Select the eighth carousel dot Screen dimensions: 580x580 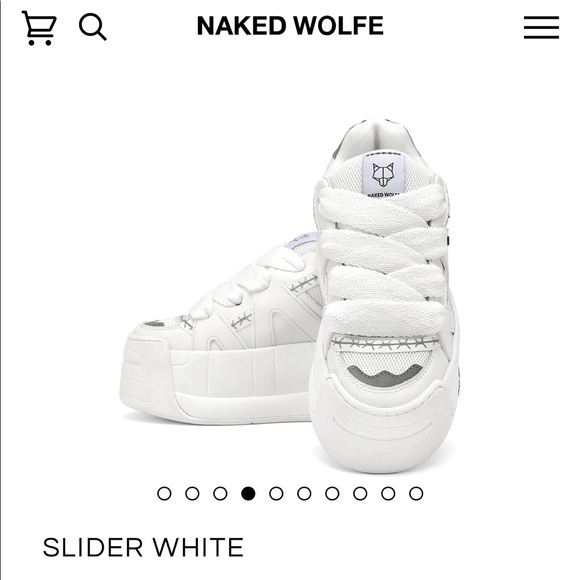(x=360, y=493)
